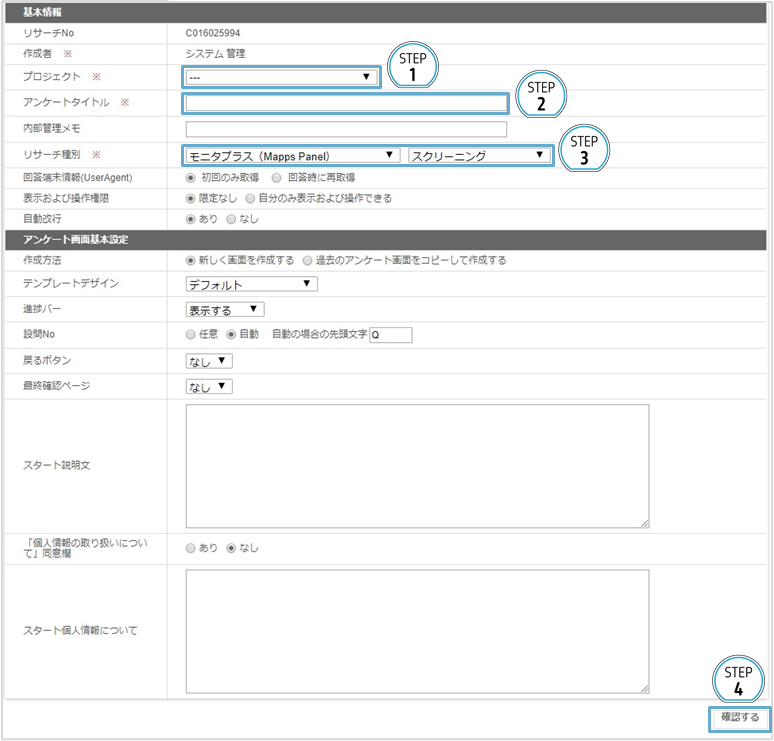
Task: Click the スタート説明文 text area
Action: (x=417, y=465)
